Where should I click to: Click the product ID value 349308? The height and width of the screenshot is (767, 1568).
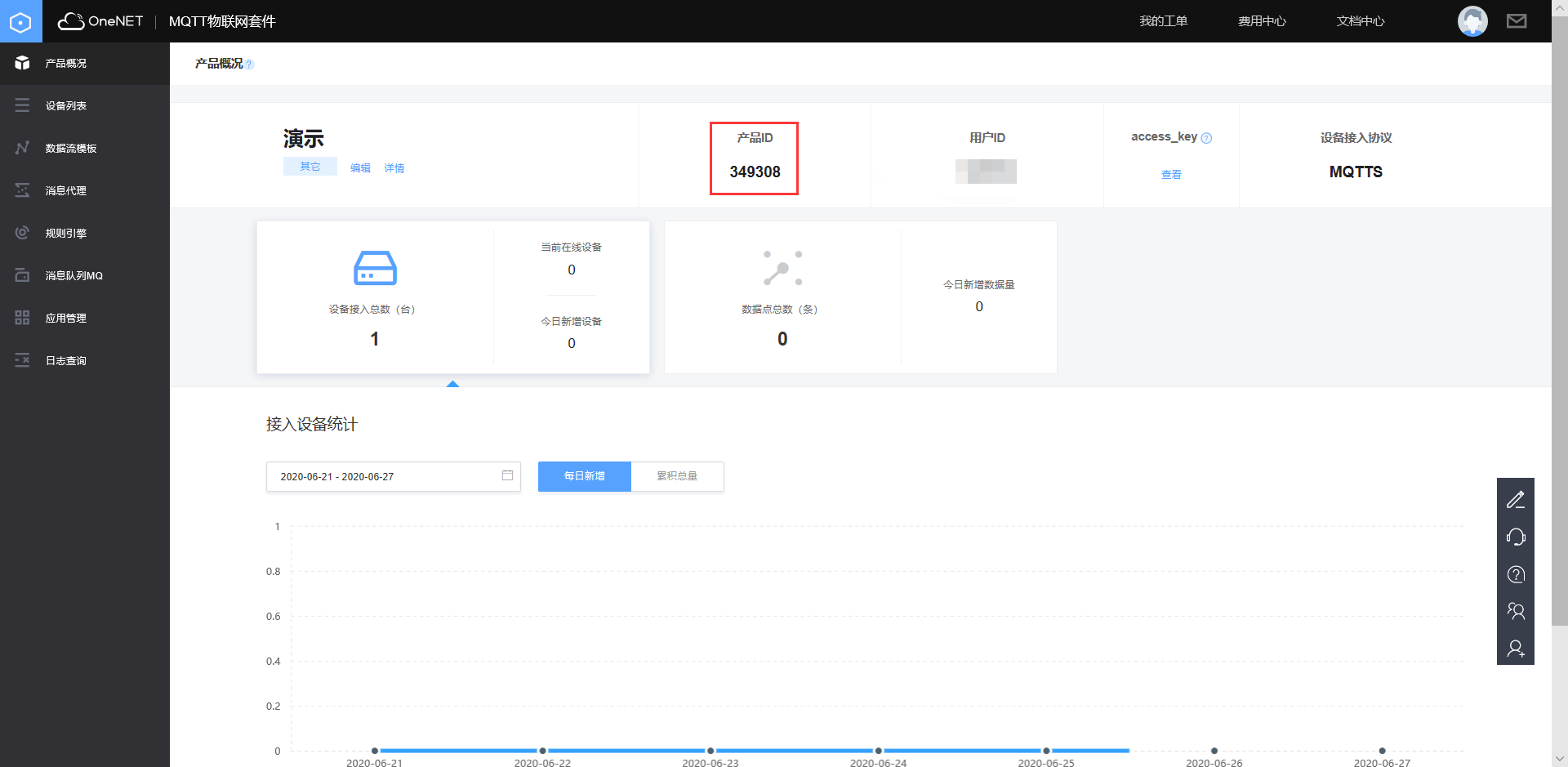755,172
